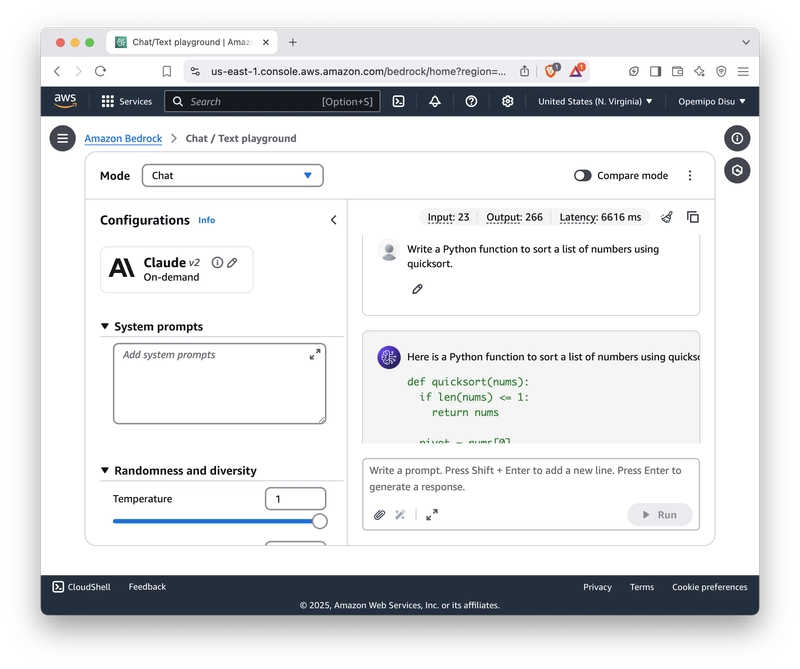Toggle Compare mode switch
The width and height of the screenshot is (800, 669).
[583, 175]
